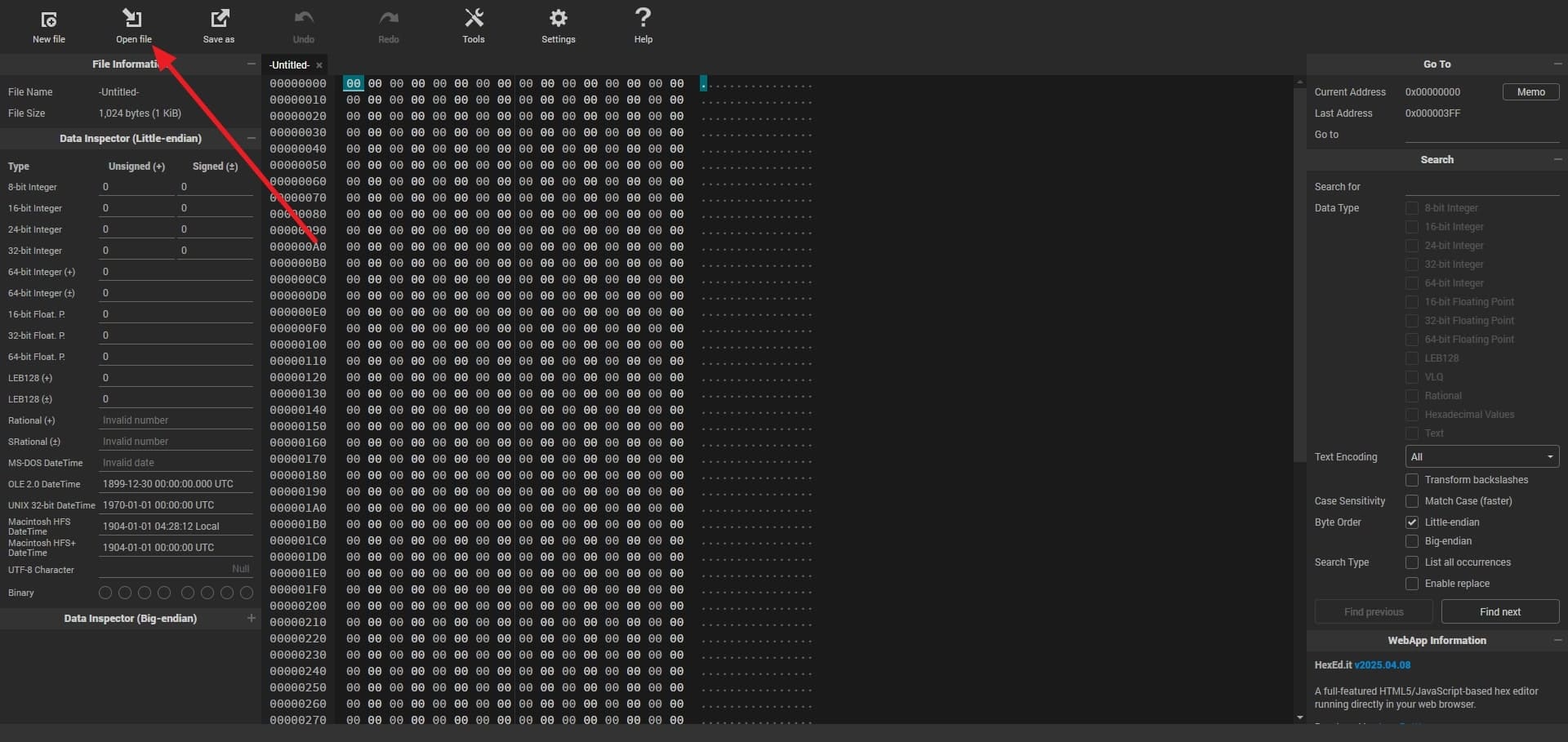This screenshot has height=742, width=1568.
Task: Click the Help question mark icon
Action: coord(644,19)
